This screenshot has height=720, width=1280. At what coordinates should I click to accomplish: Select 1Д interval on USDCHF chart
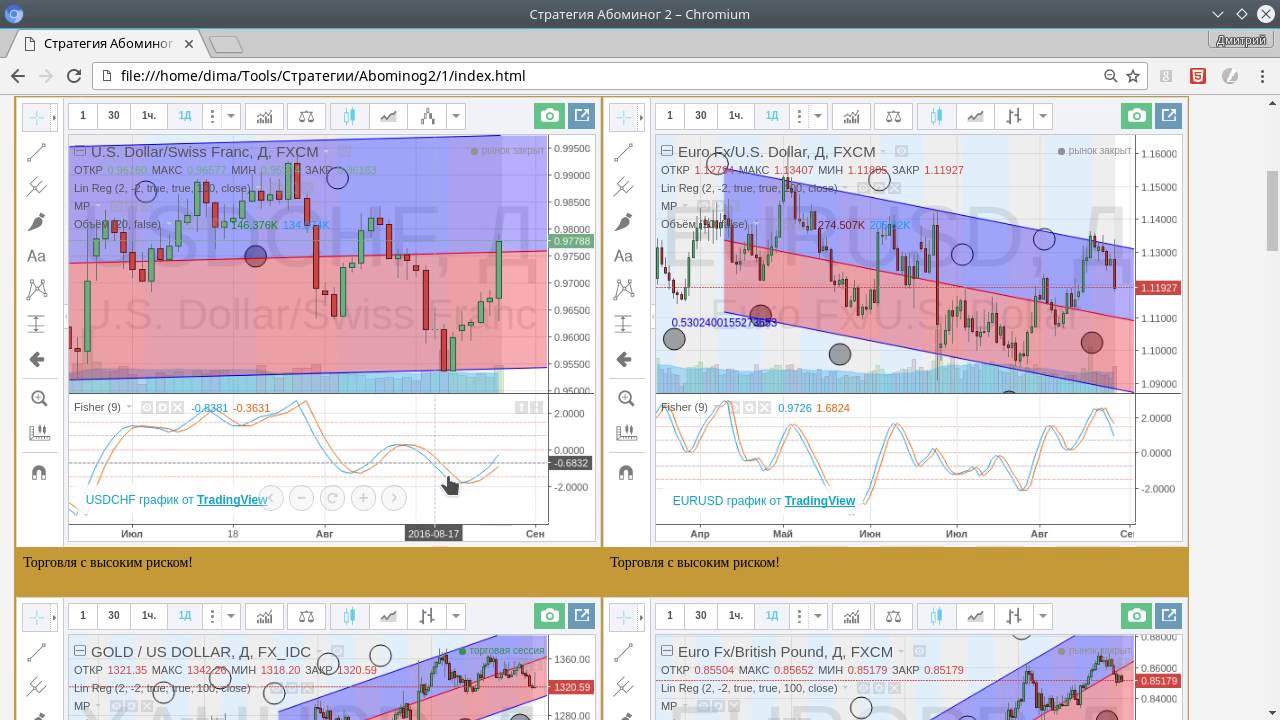point(185,116)
